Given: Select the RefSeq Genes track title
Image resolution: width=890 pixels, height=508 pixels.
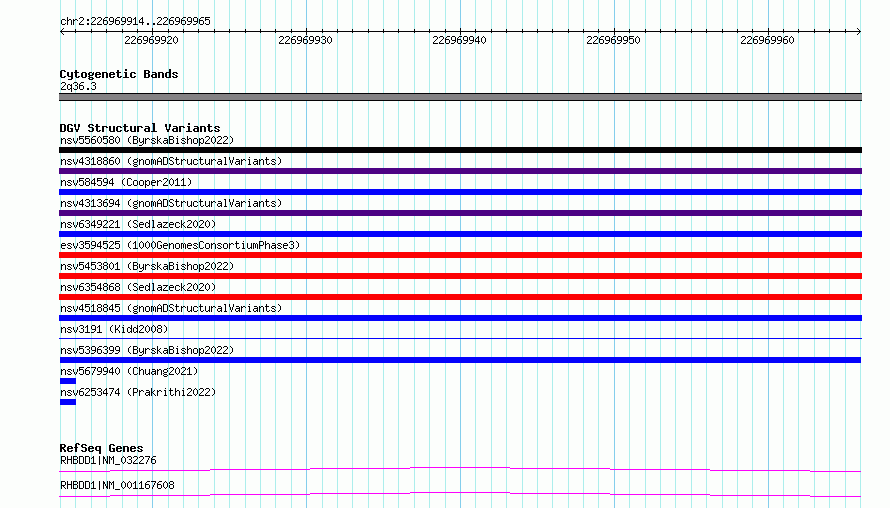Looking at the screenshot, I should pyautogui.click(x=101, y=448).
